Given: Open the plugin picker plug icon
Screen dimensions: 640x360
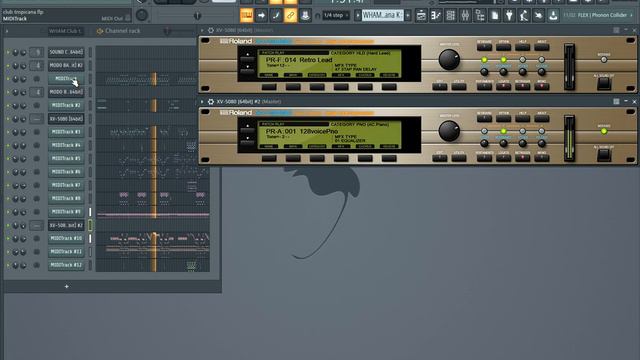Looking at the screenshot, I should [509, 16].
